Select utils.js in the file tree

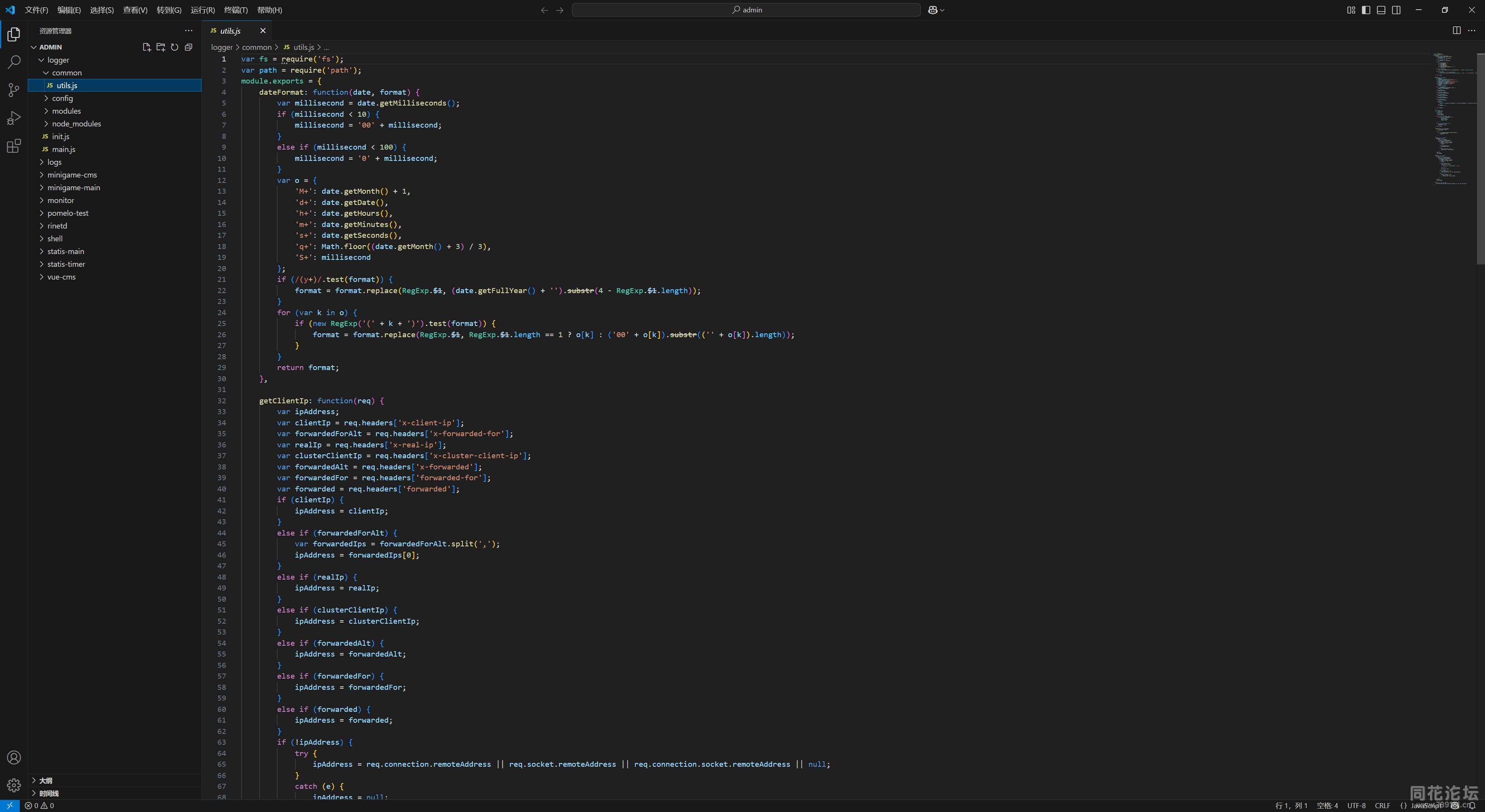point(115,85)
